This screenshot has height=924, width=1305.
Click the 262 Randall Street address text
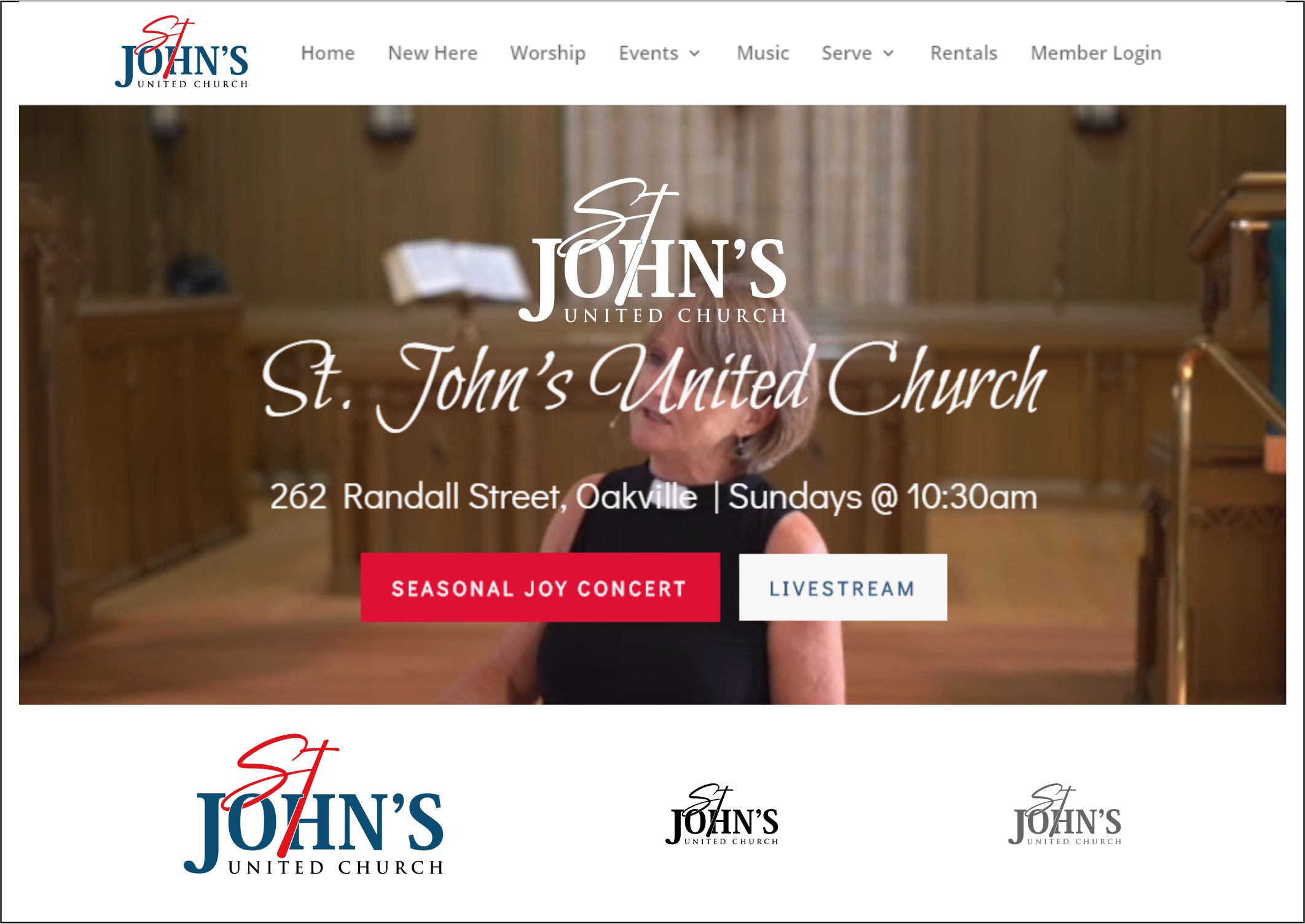484,496
